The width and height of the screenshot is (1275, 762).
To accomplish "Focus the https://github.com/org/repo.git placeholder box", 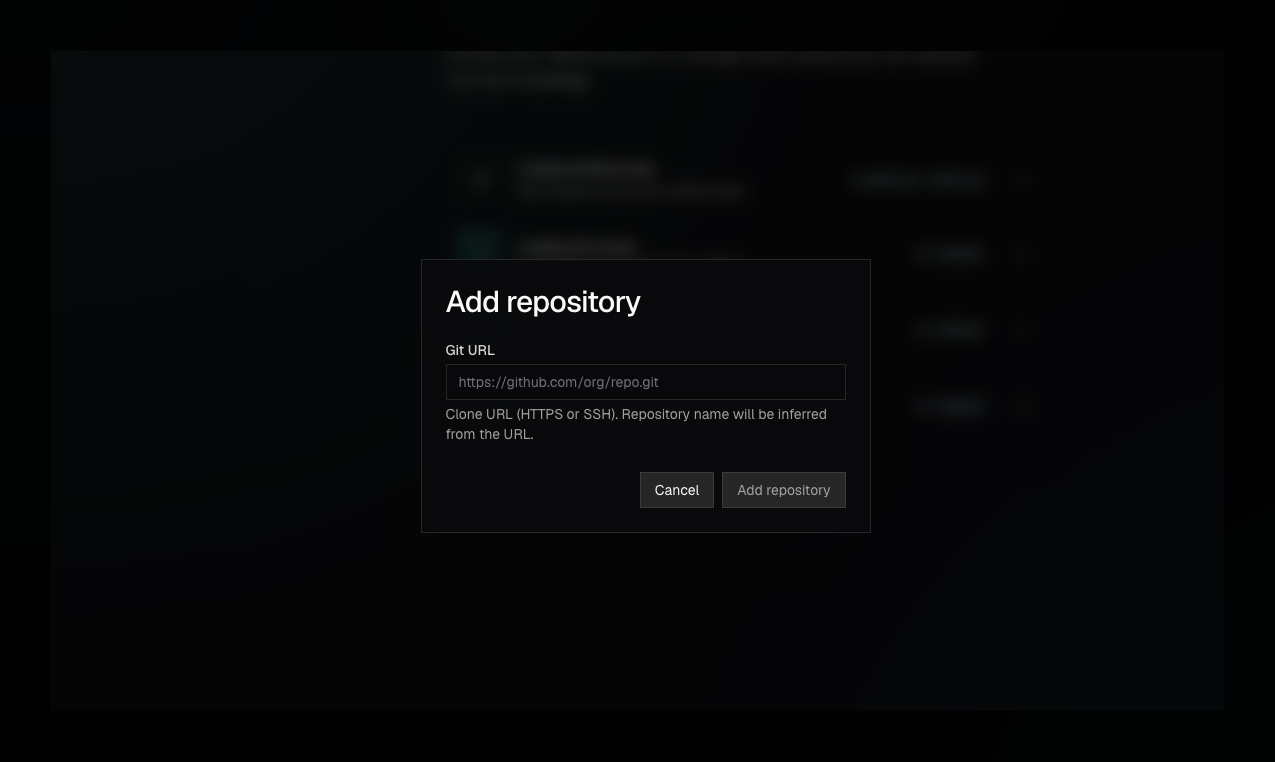I will click(645, 382).
